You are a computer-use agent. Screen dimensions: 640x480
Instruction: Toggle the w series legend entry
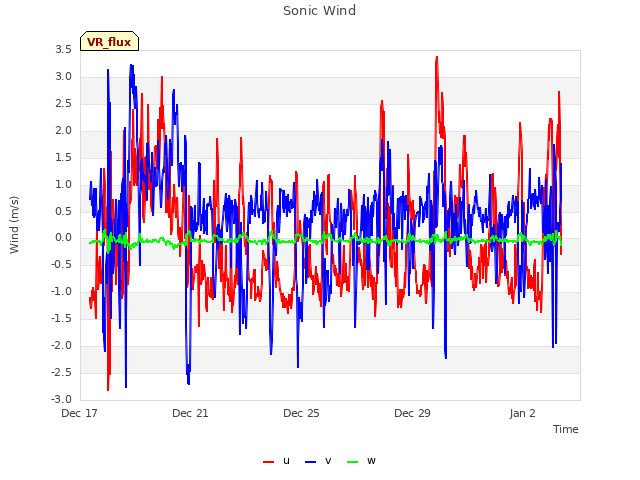tap(361, 461)
